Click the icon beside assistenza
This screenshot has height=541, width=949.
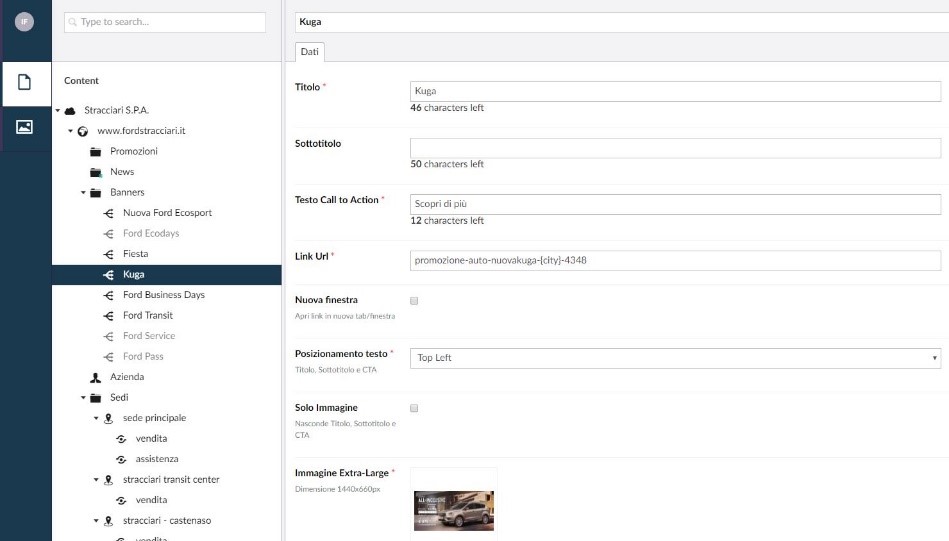(121, 459)
